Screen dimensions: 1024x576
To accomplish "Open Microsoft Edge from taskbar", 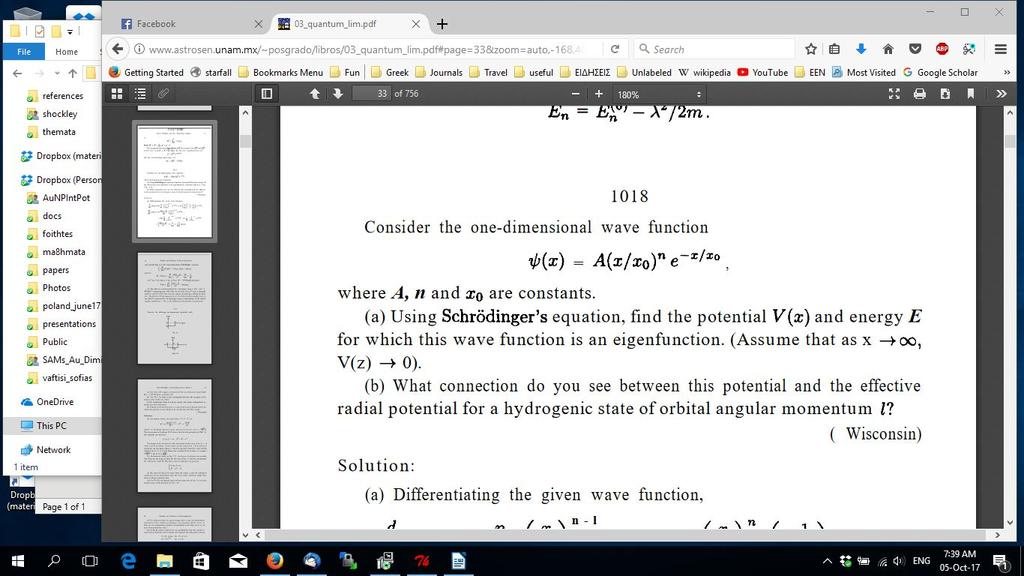I will 129,561.
